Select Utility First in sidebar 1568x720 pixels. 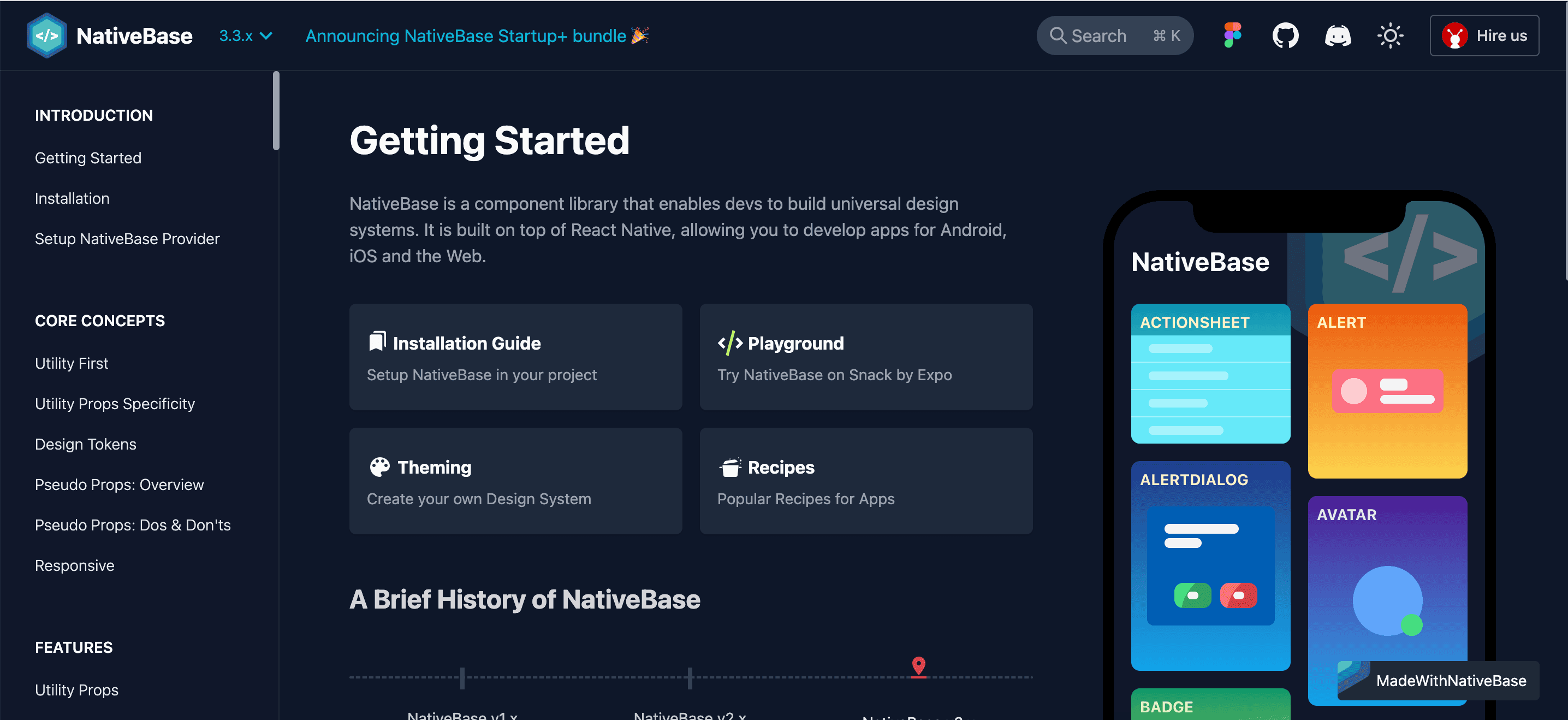(71, 363)
